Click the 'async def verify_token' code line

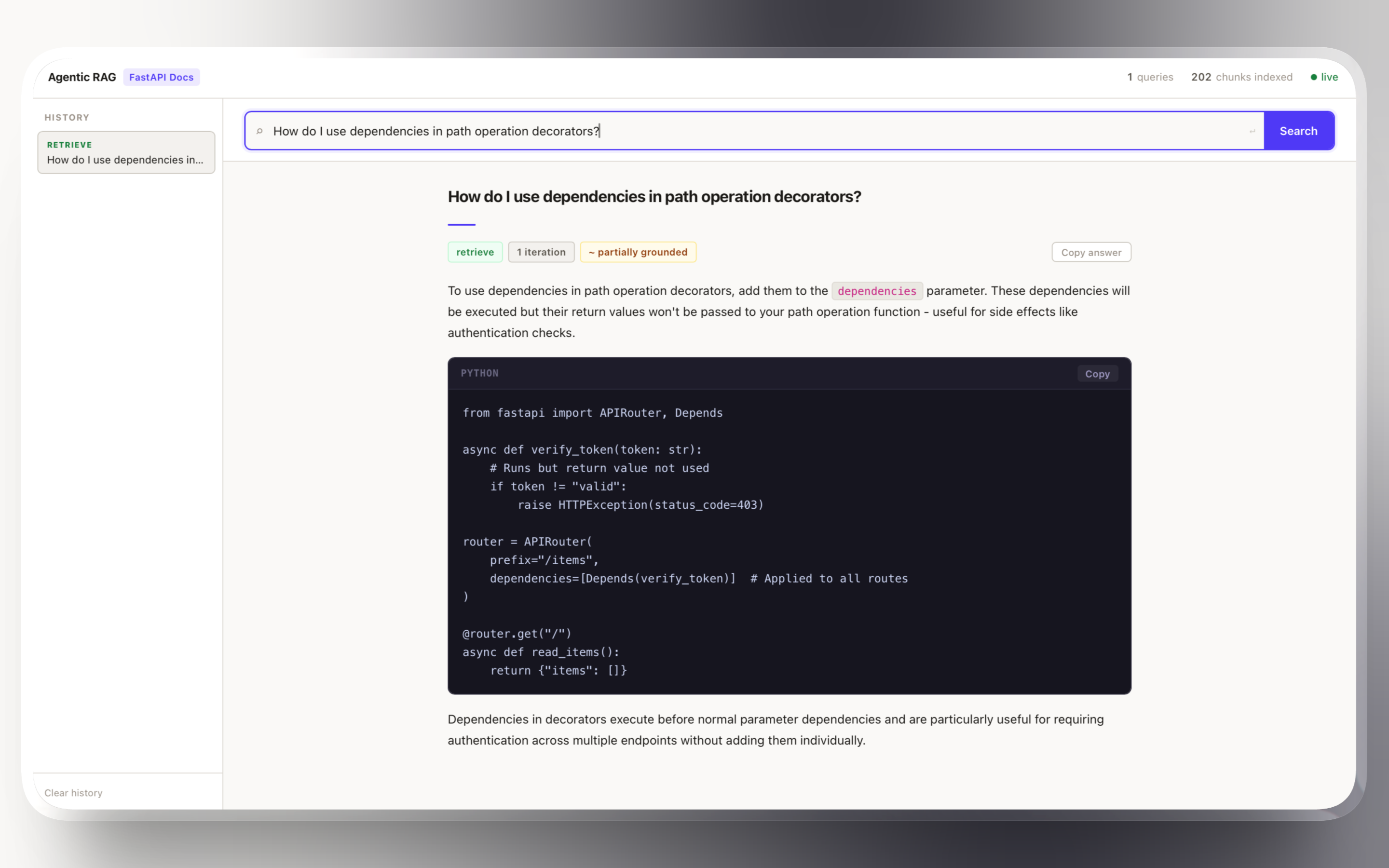click(x=582, y=449)
